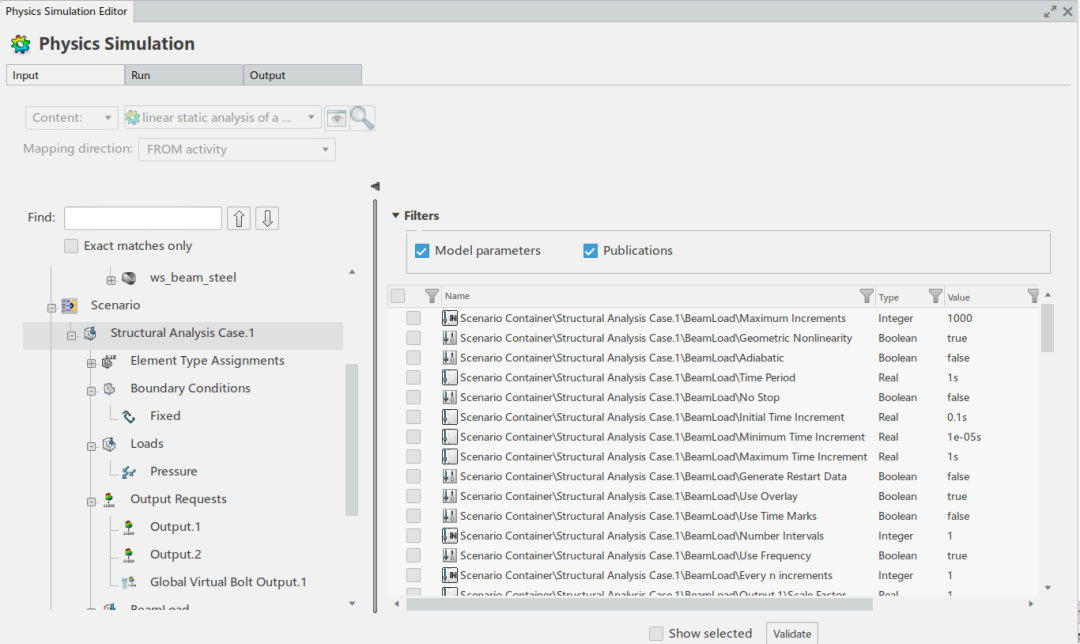Click the find next down-arrow icon
The height and width of the screenshot is (644, 1080).
[266, 218]
